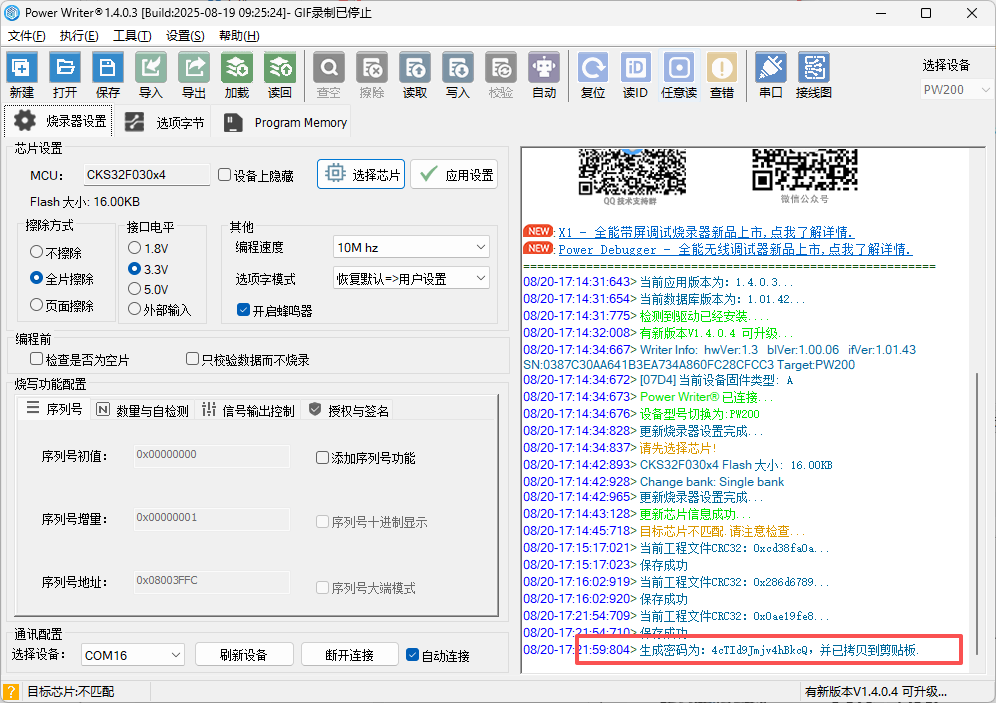Switch to the 选项字节 tab
The width and height of the screenshot is (996, 703).
tap(165, 123)
